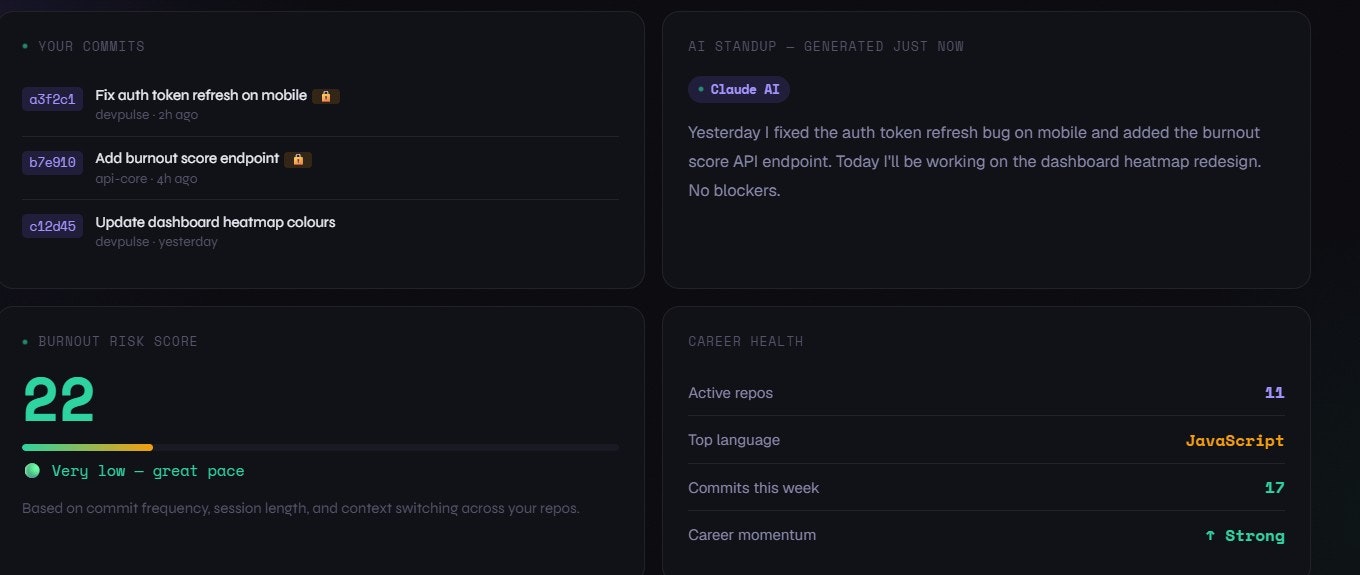Click the dot inside the Claude AI badge
Image resolution: width=1360 pixels, height=575 pixels.
point(701,89)
